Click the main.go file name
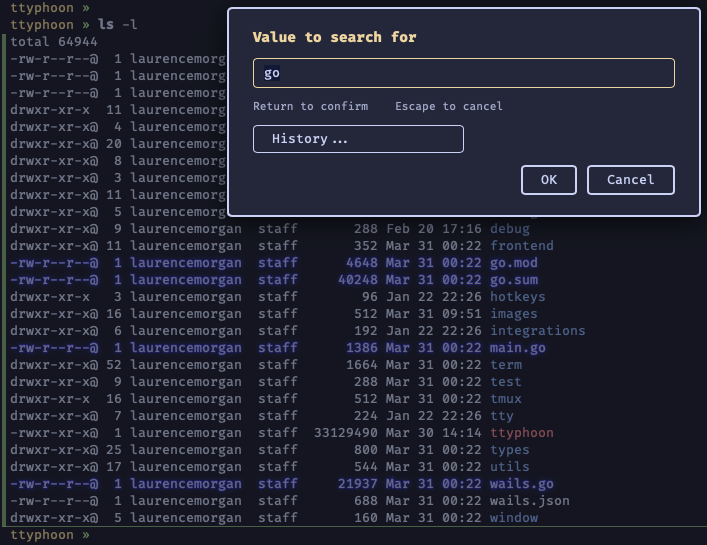The width and height of the screenshot is (707, 545). point(518,348)
